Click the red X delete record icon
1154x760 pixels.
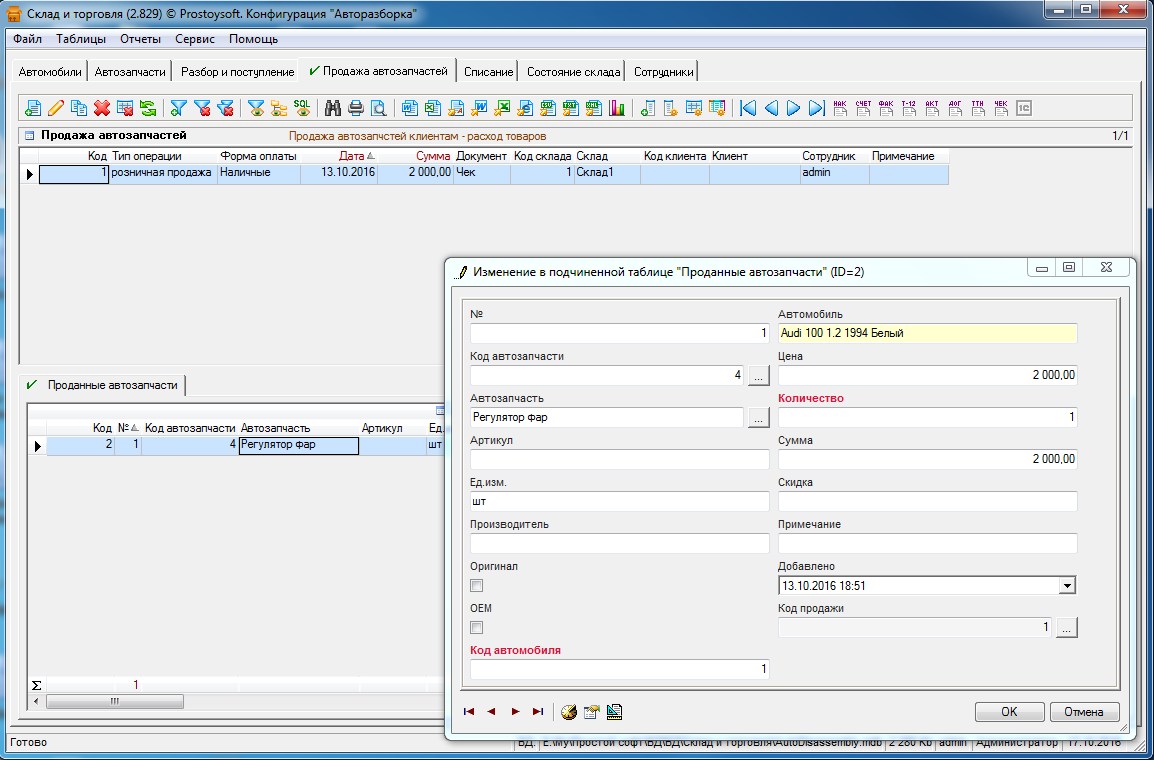[101, 108]
